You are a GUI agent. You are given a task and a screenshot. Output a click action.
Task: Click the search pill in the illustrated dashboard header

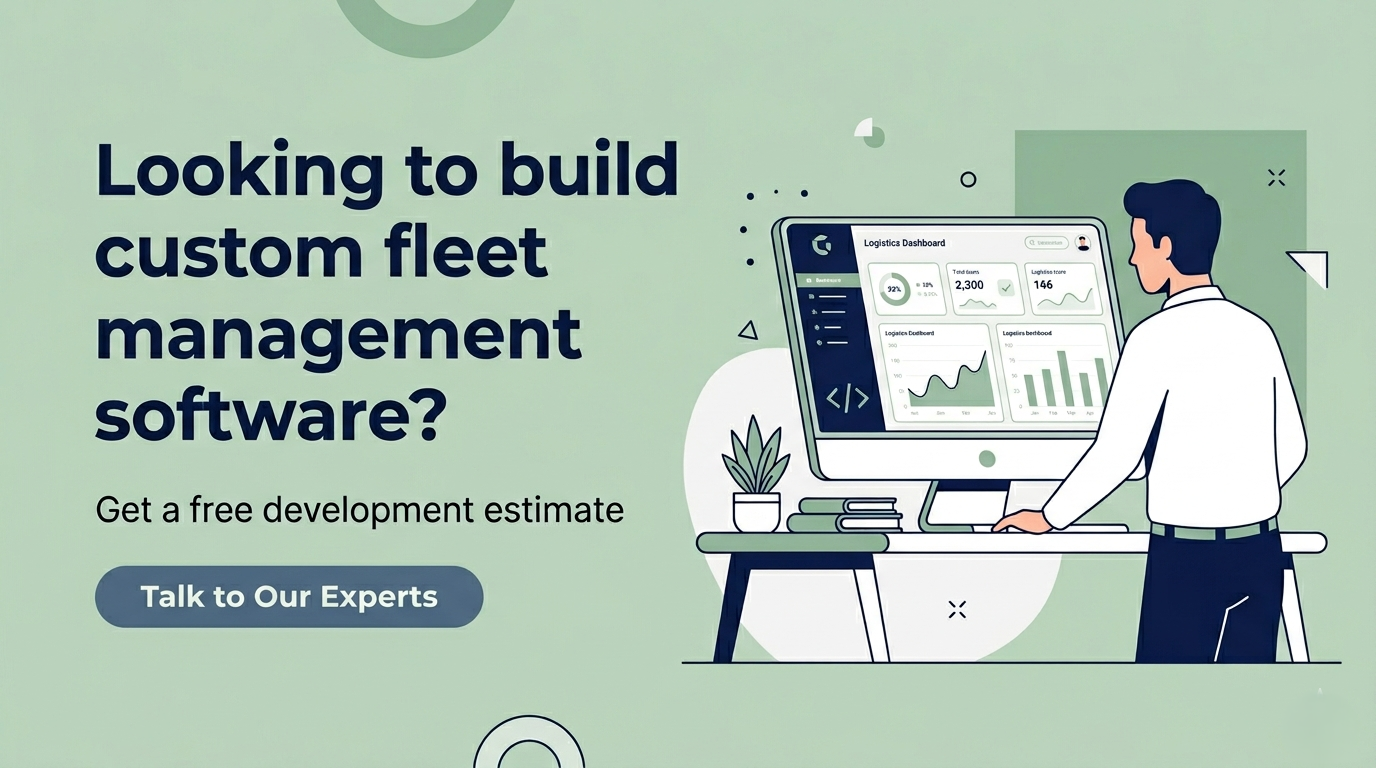click(x=1047, y=243)
